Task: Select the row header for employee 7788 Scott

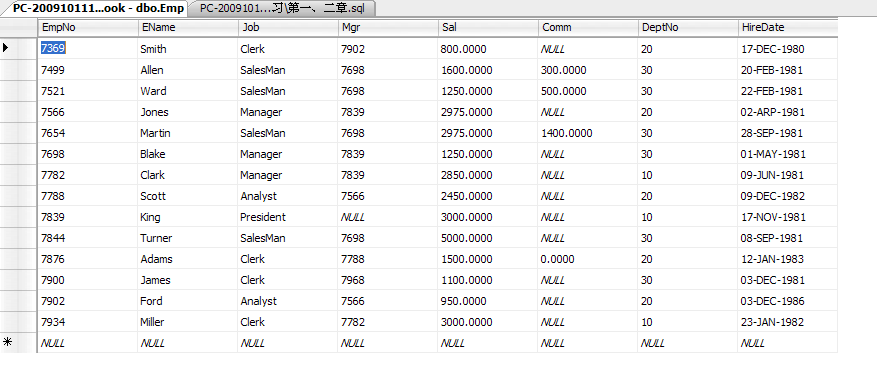Action: [x=18, y=196]
